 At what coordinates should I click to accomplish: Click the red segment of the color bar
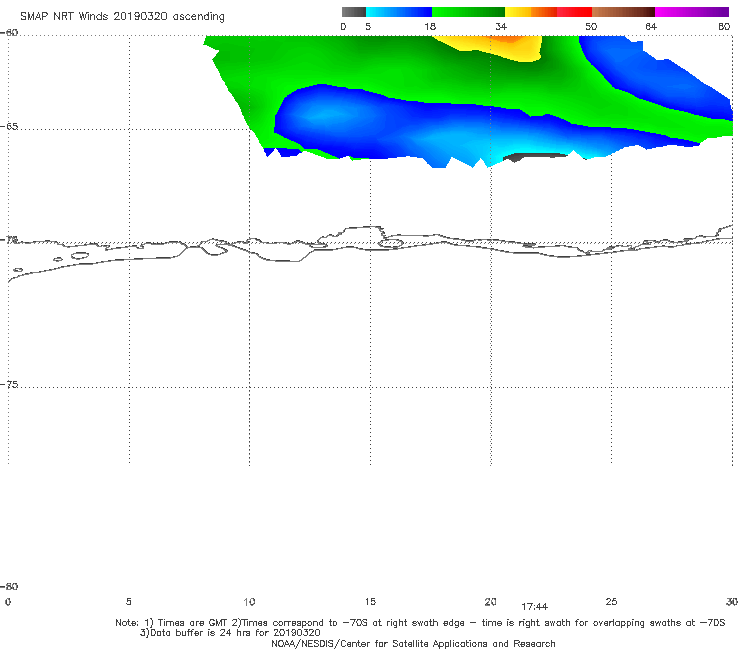[x=574, y=12]
